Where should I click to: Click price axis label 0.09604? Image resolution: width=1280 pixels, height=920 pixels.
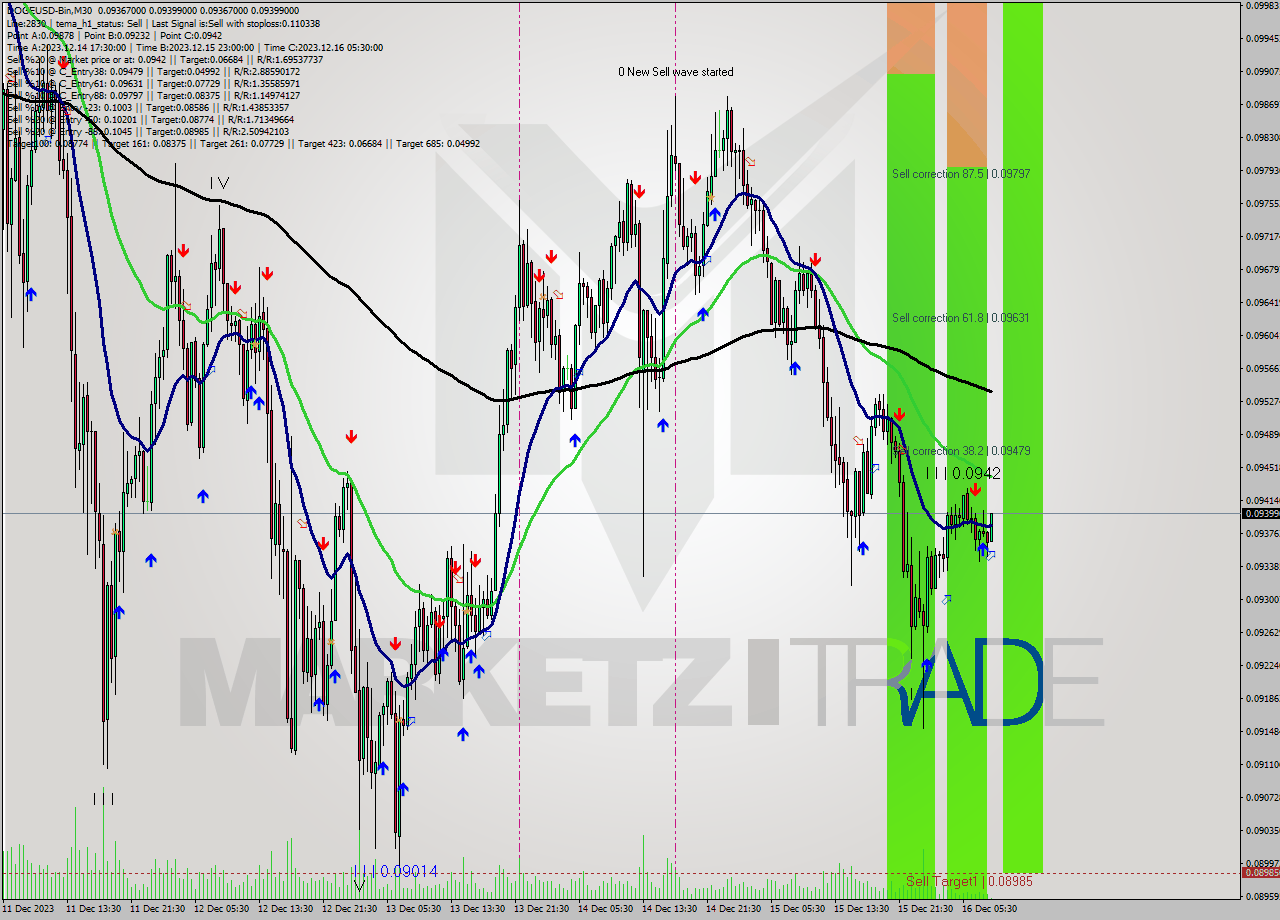coord(1262,335)
